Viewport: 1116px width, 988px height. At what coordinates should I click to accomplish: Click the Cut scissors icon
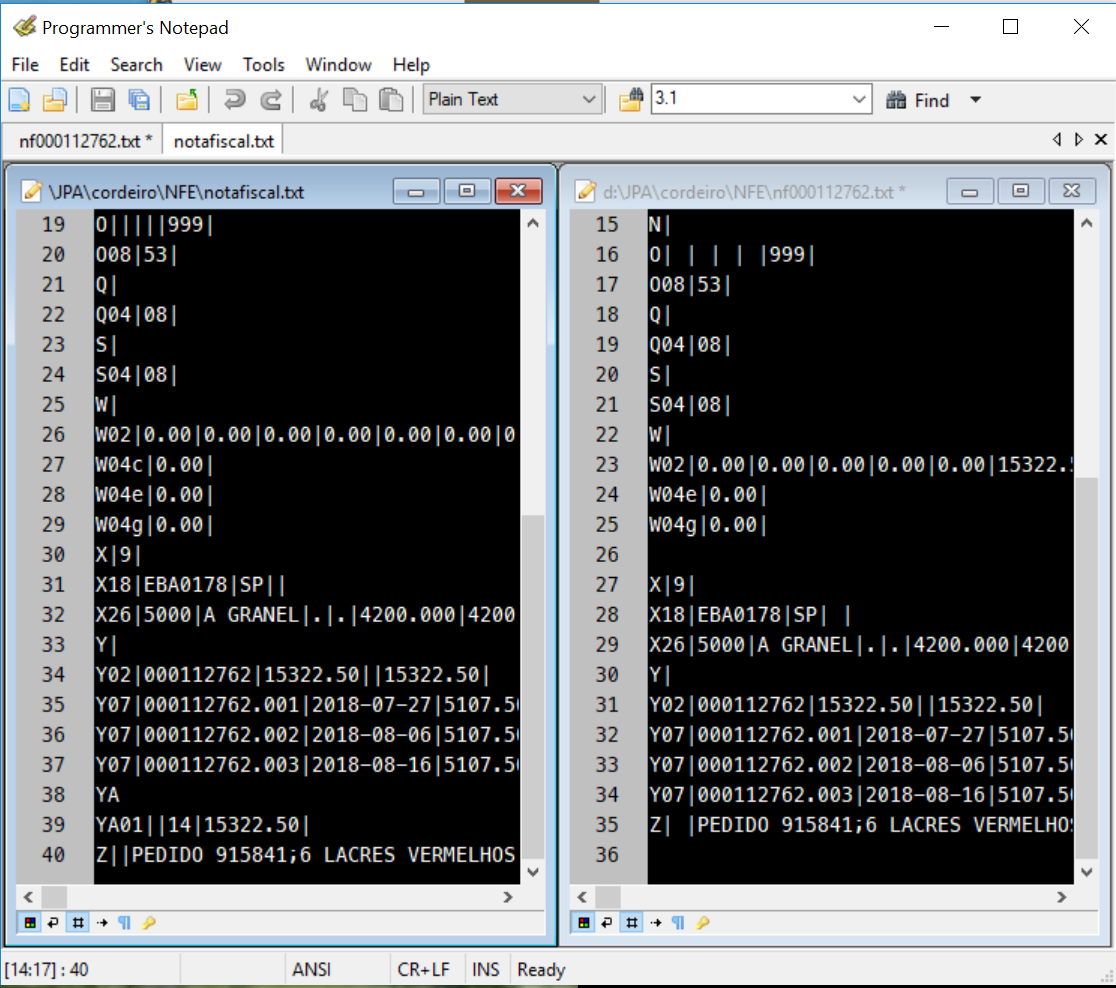click(318, 100)
